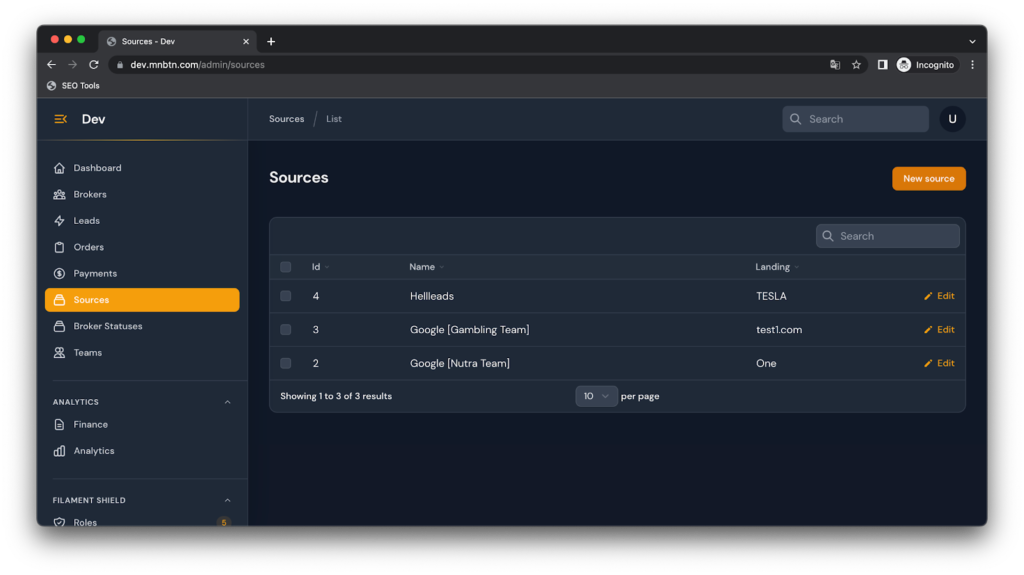The height and width of the screenshot is (575, 1024).
Task: Click the Analytics bar chart icon
Action: point(60,451)
